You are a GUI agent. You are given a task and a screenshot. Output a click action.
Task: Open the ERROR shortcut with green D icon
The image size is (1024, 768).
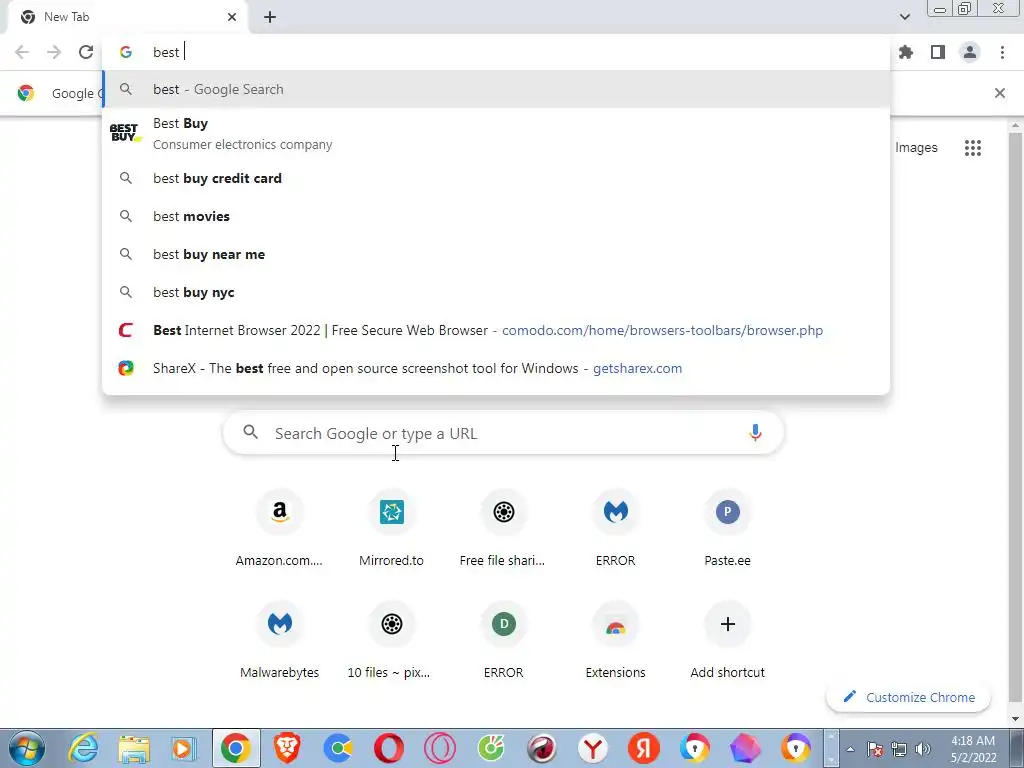click(x=503, y=642)
